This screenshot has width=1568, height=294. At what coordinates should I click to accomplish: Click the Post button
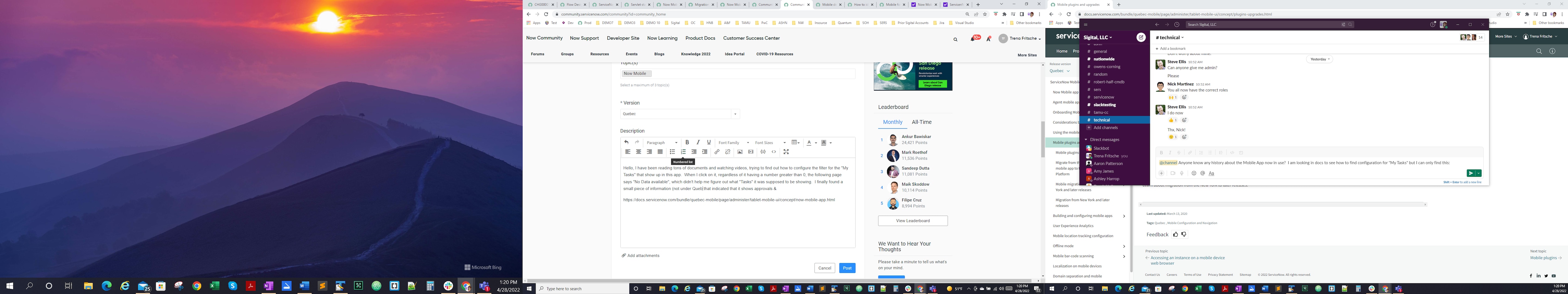[847, 267]
